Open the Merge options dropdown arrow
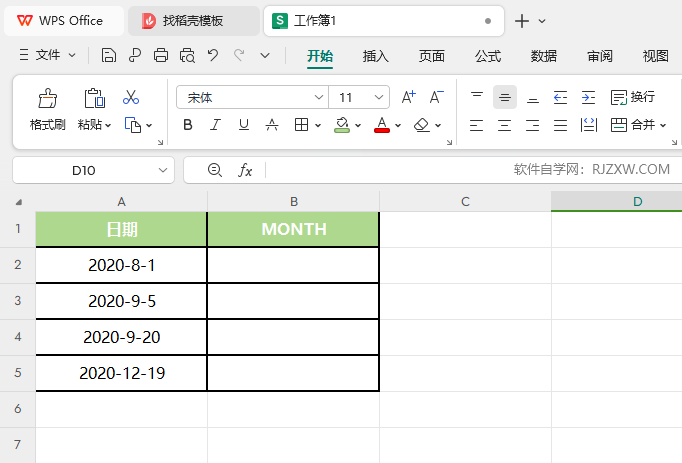682x463 pixels. click(663, 126)
